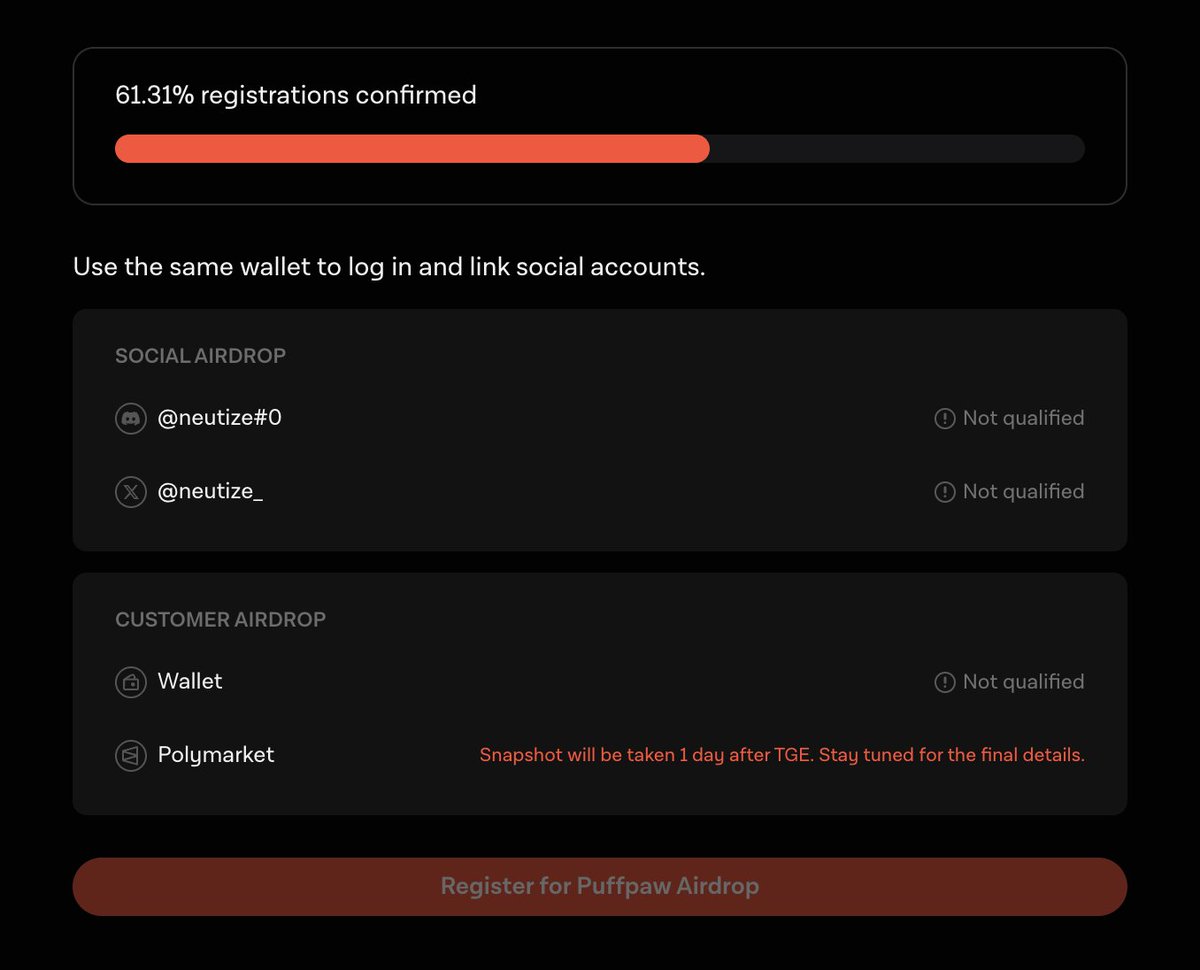Select the @neutize#0 Discord handle text
The height and width of the screenshot is (970, 1200).
220,418
